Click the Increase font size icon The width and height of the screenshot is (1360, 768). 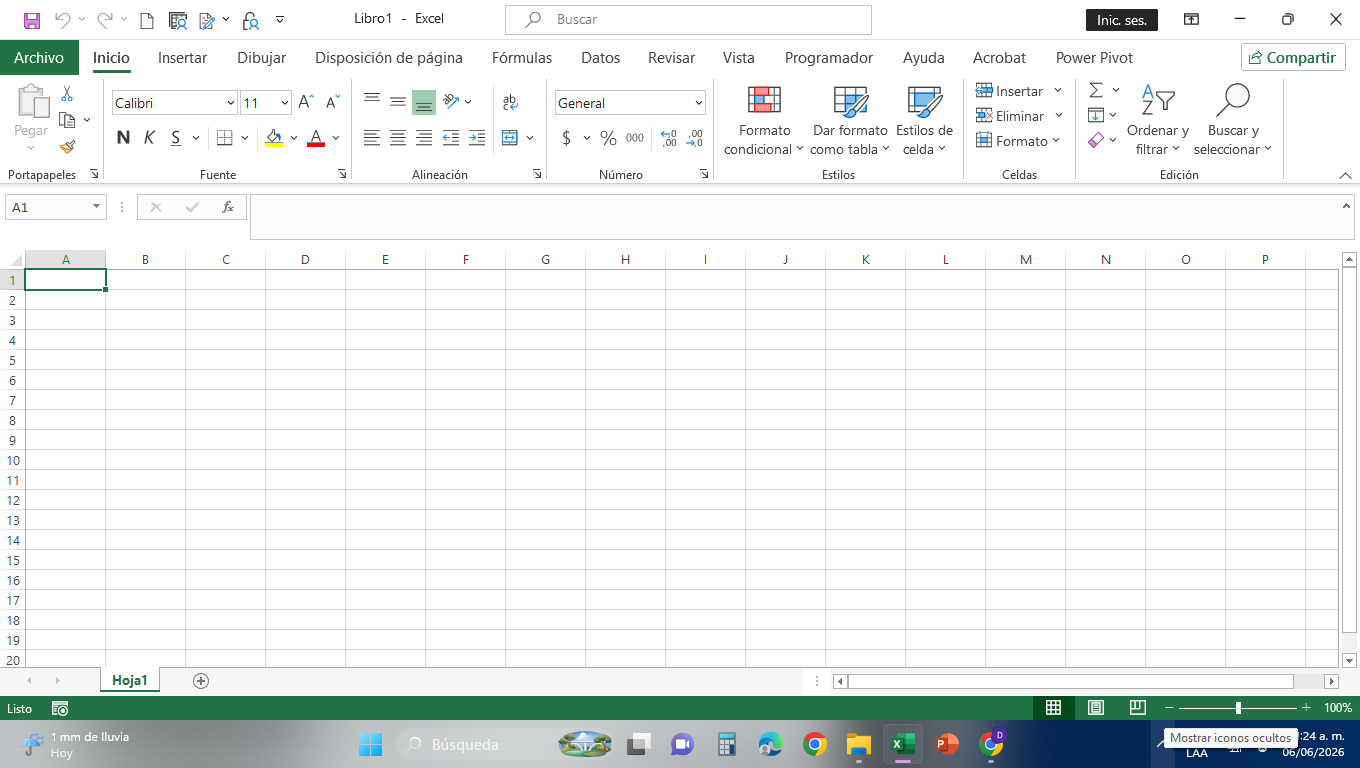(x=307, y=102)
